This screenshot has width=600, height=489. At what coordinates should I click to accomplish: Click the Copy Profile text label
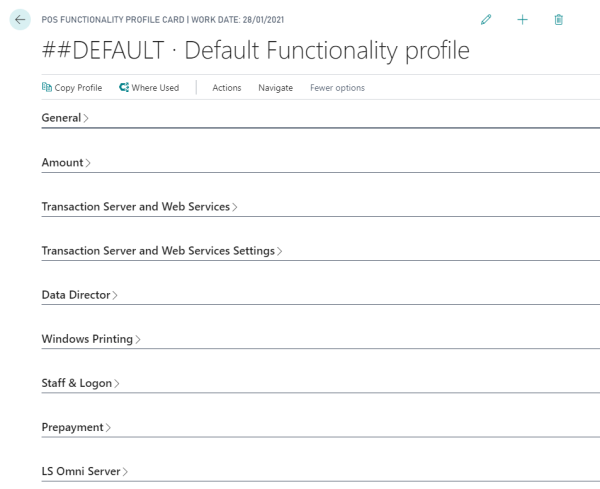point(78,88)
